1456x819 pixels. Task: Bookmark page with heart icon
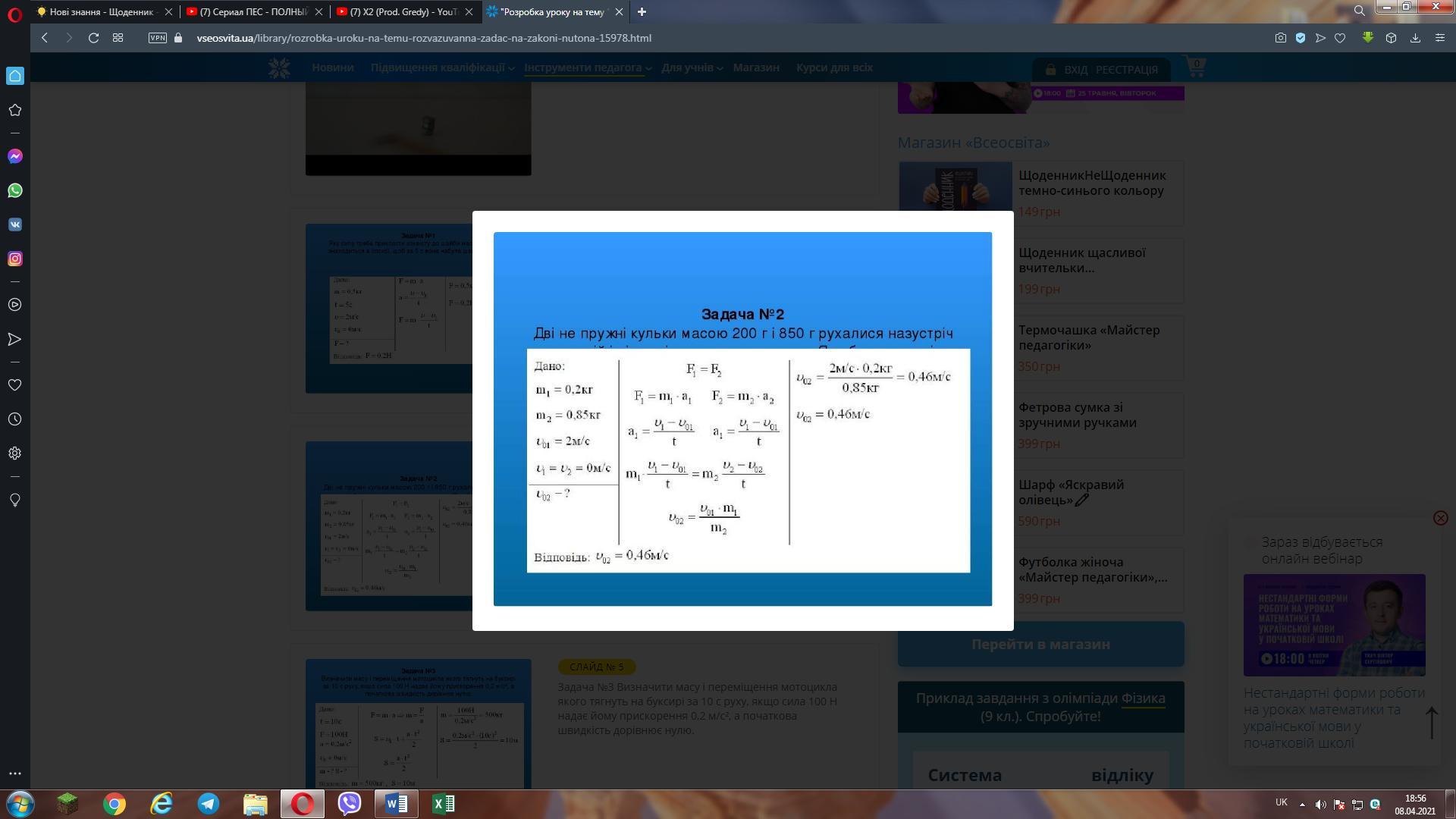pyautogui.click(x=1340, y=38)
